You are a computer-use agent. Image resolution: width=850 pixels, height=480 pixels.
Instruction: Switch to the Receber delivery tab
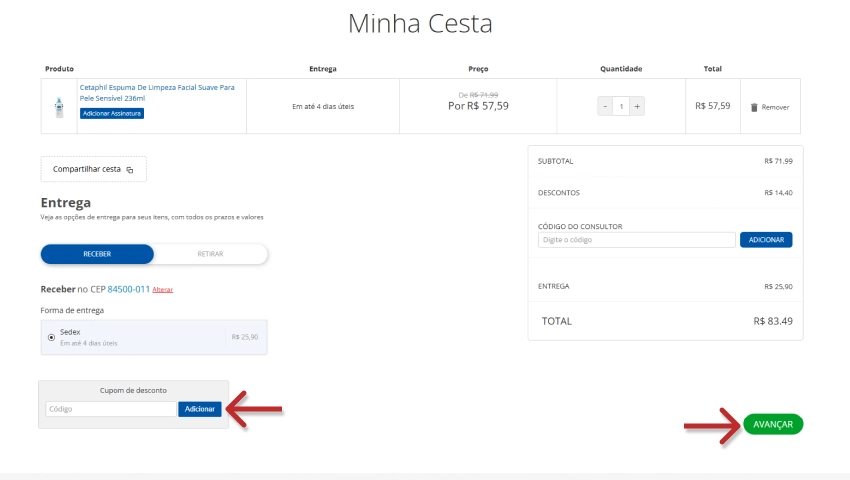click(x=97, y=254)
